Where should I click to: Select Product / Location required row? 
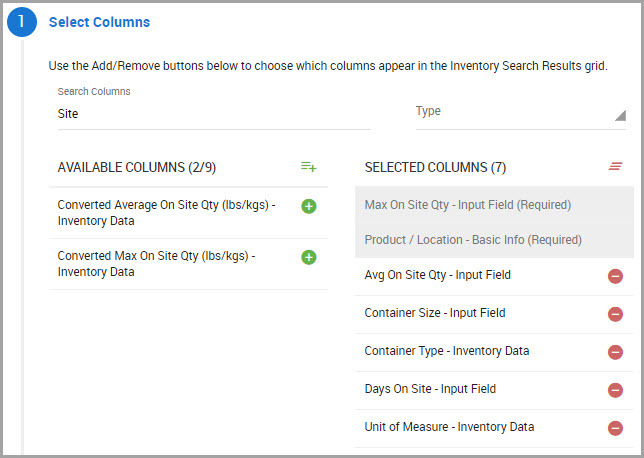(473, 240)
